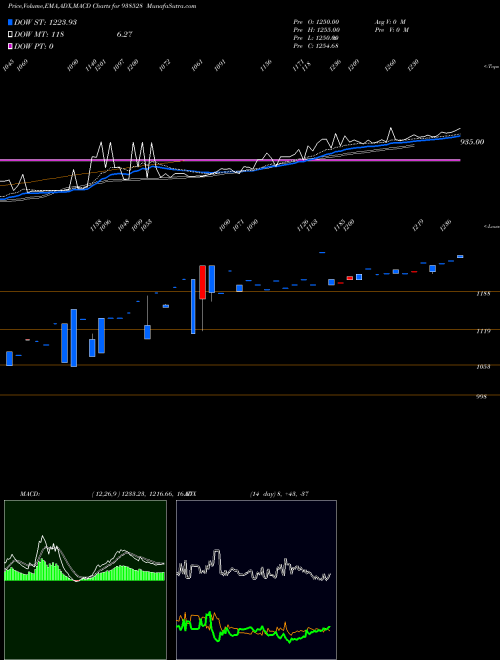Click the 998 price level label
The image size is (500, 660).
(x=481, y=397)
